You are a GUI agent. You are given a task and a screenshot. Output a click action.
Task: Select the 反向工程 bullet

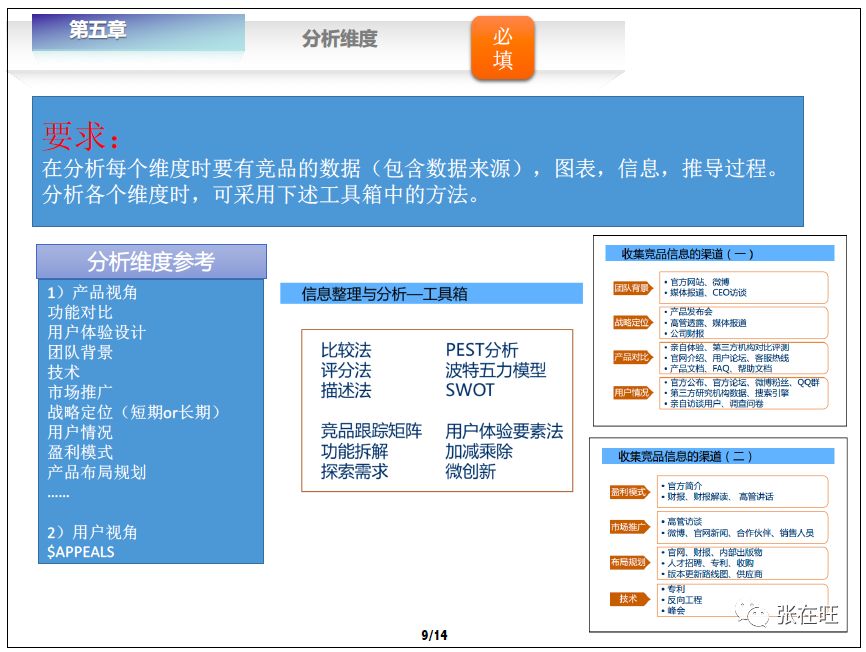point(682,600)
